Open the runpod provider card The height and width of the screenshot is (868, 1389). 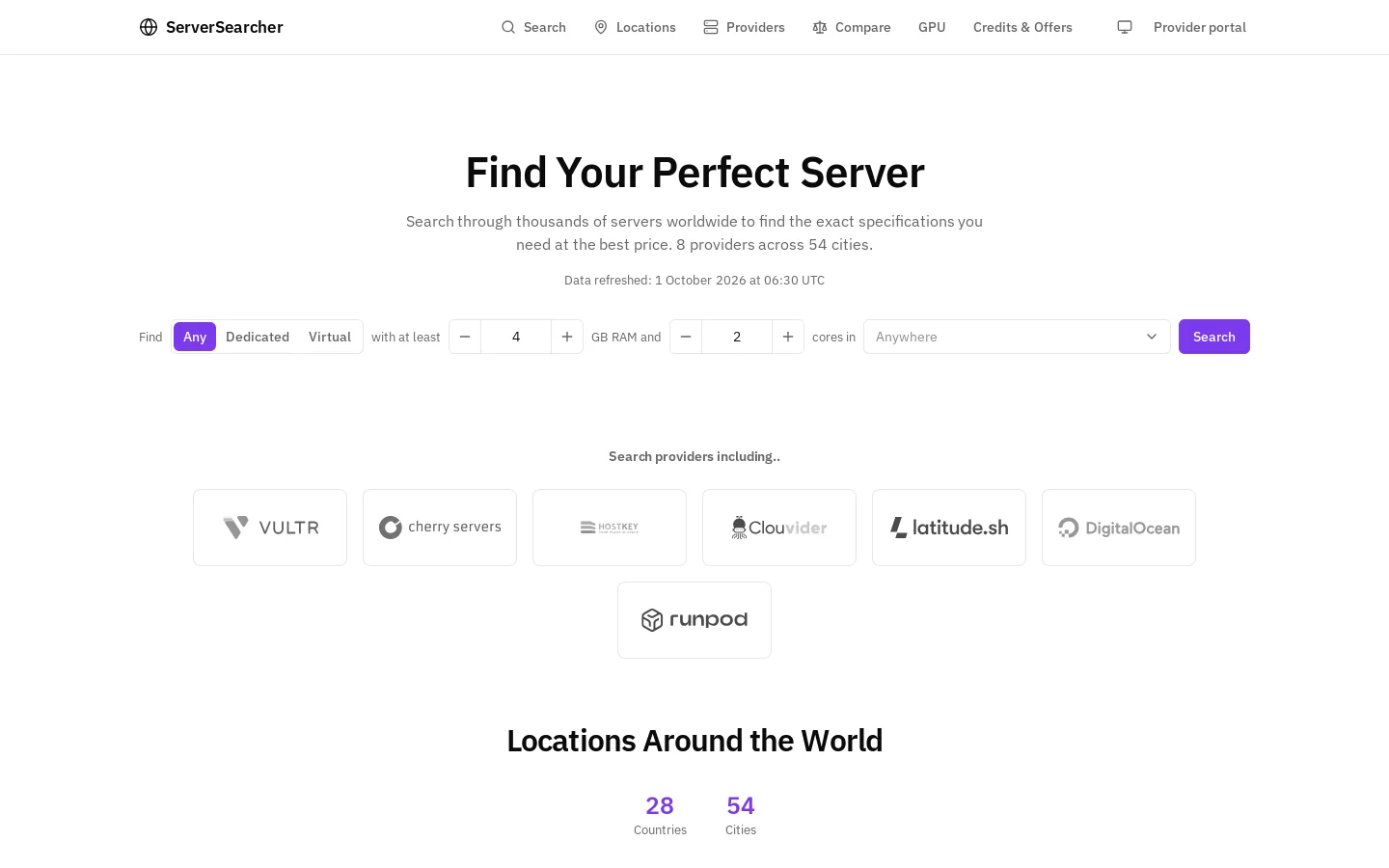tap(694, 620)
